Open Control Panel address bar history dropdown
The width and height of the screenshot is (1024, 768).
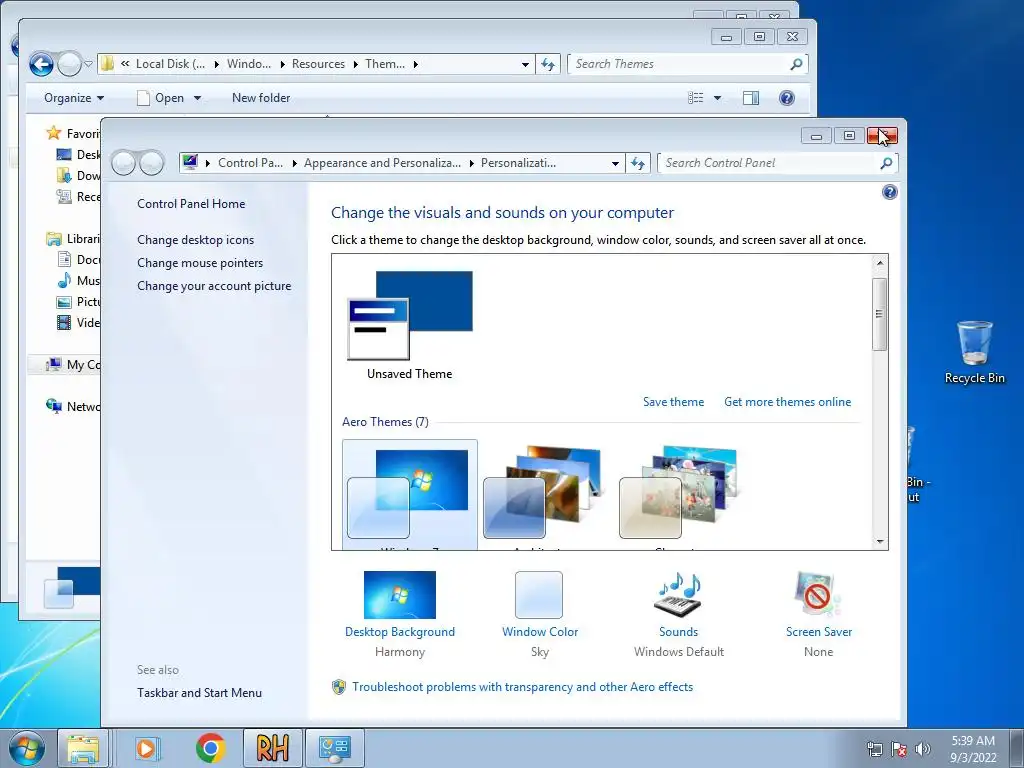point(615,163)
